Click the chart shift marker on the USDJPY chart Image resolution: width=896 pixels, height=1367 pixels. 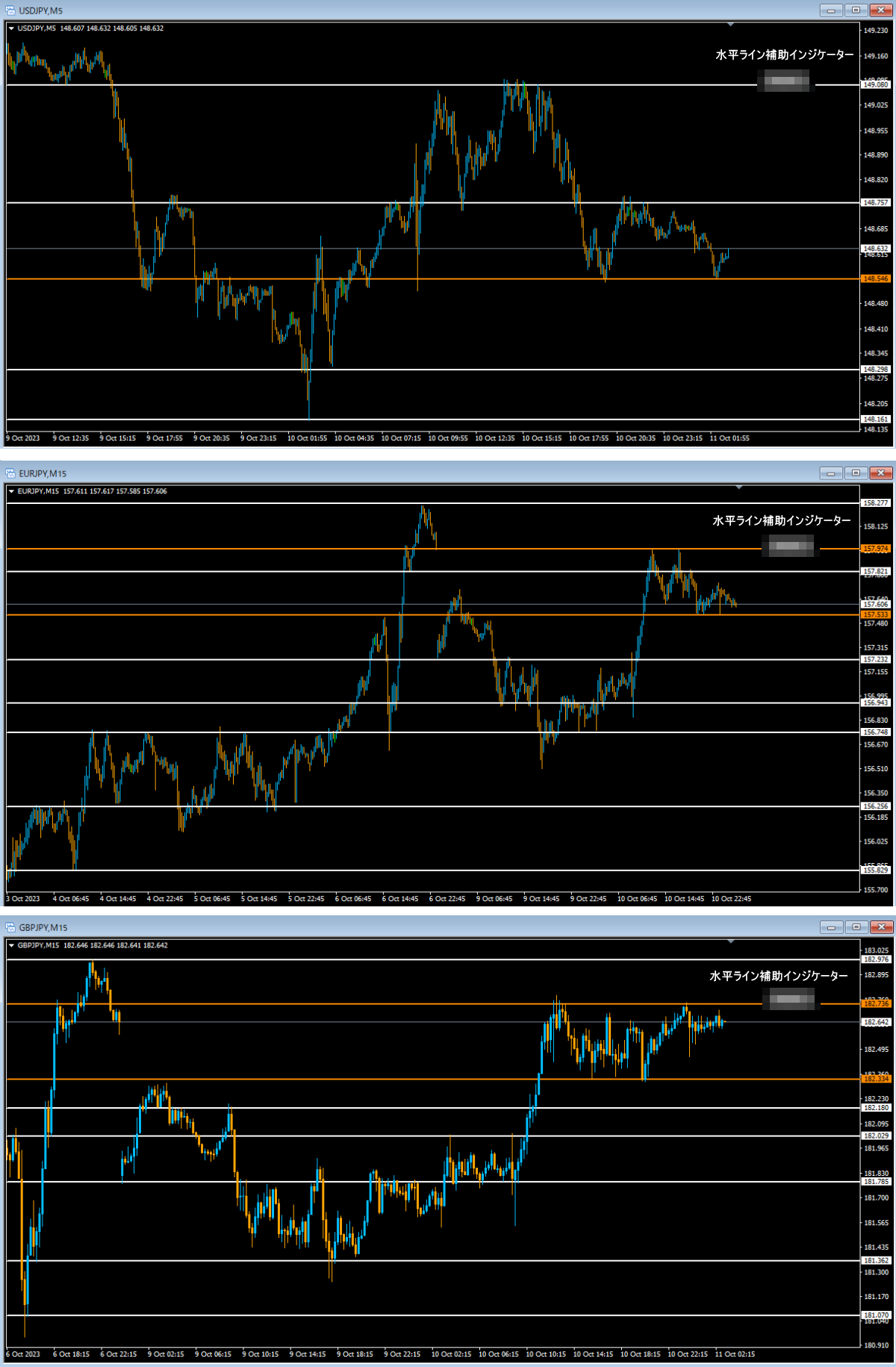pyautogui.click(x=730, y=25)
